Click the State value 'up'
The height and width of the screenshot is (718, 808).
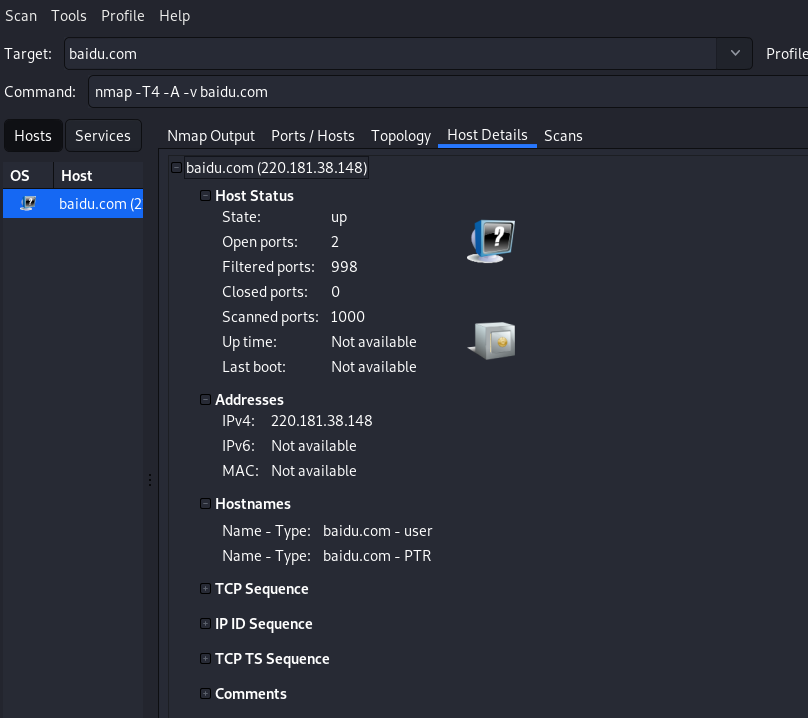pyautogui.click(x=339, y=217)
